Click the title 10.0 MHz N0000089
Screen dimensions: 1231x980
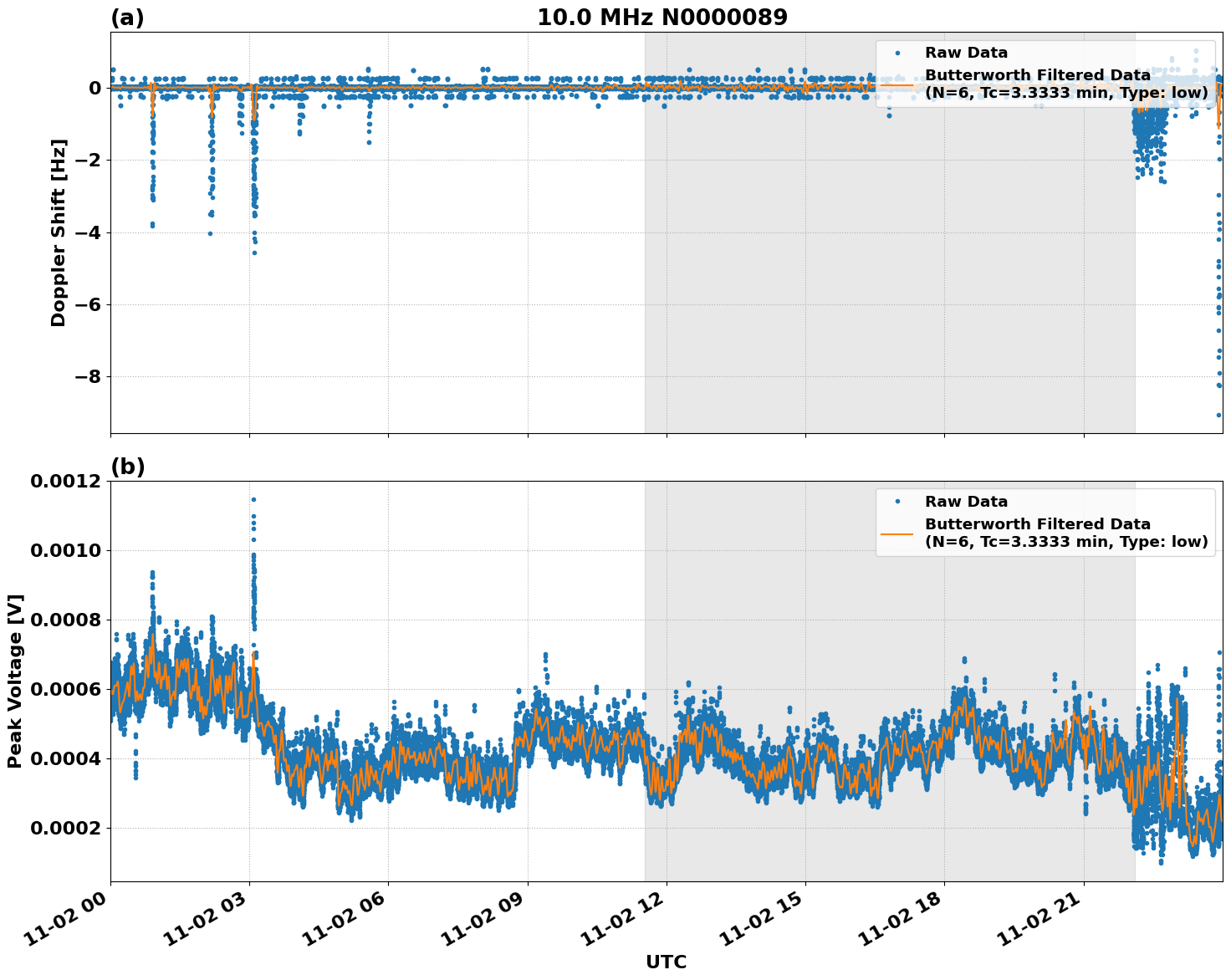pyautogui.click(x=665, y=13)
